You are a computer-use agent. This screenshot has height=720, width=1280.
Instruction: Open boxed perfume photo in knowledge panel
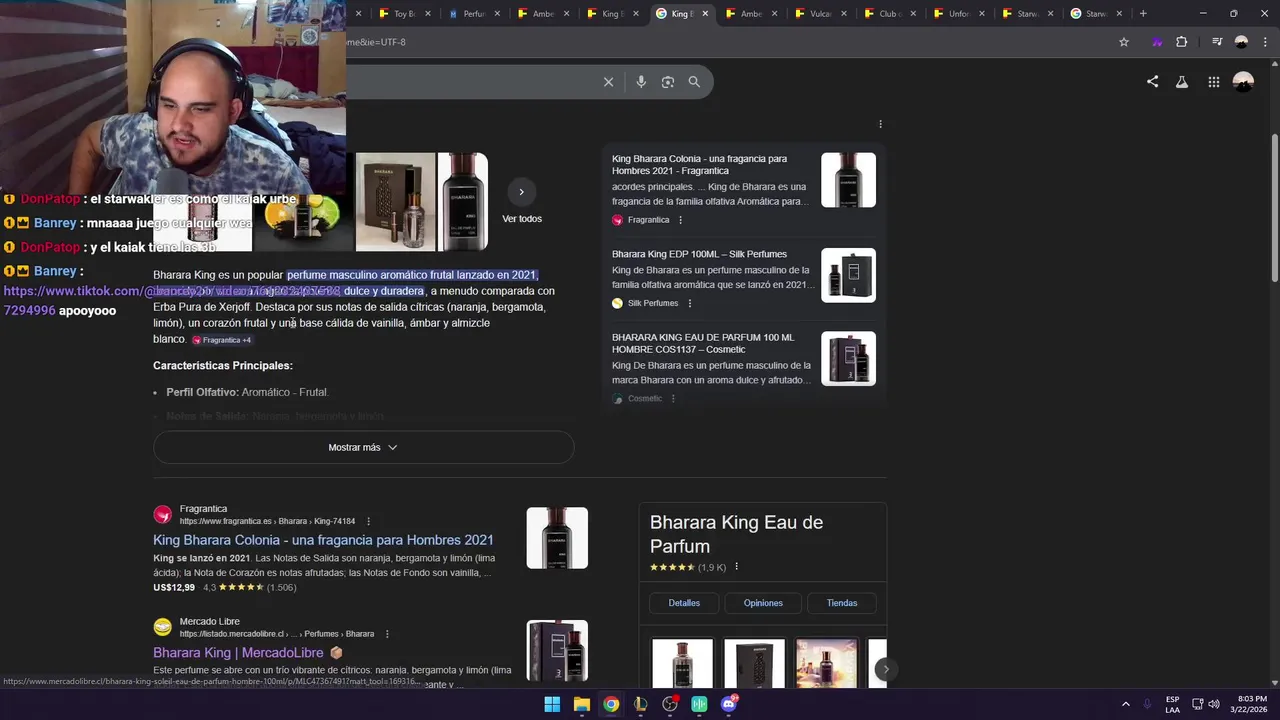point(754,663)
